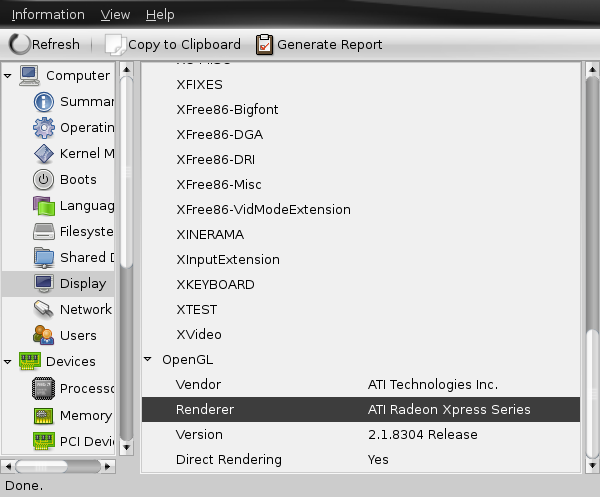Screen dimensions: 600x497
Task: Select the XFree86-VidModeExtension row
Action: coord(361,210)
